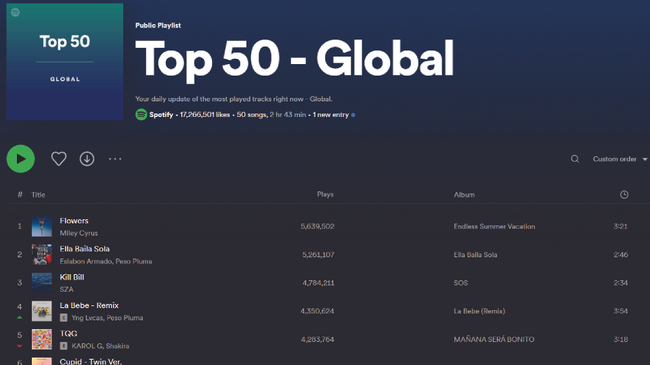Click the 2:34 duration of Kill Bill
This screenshot has width=650, height=365.
coord(621,283)
